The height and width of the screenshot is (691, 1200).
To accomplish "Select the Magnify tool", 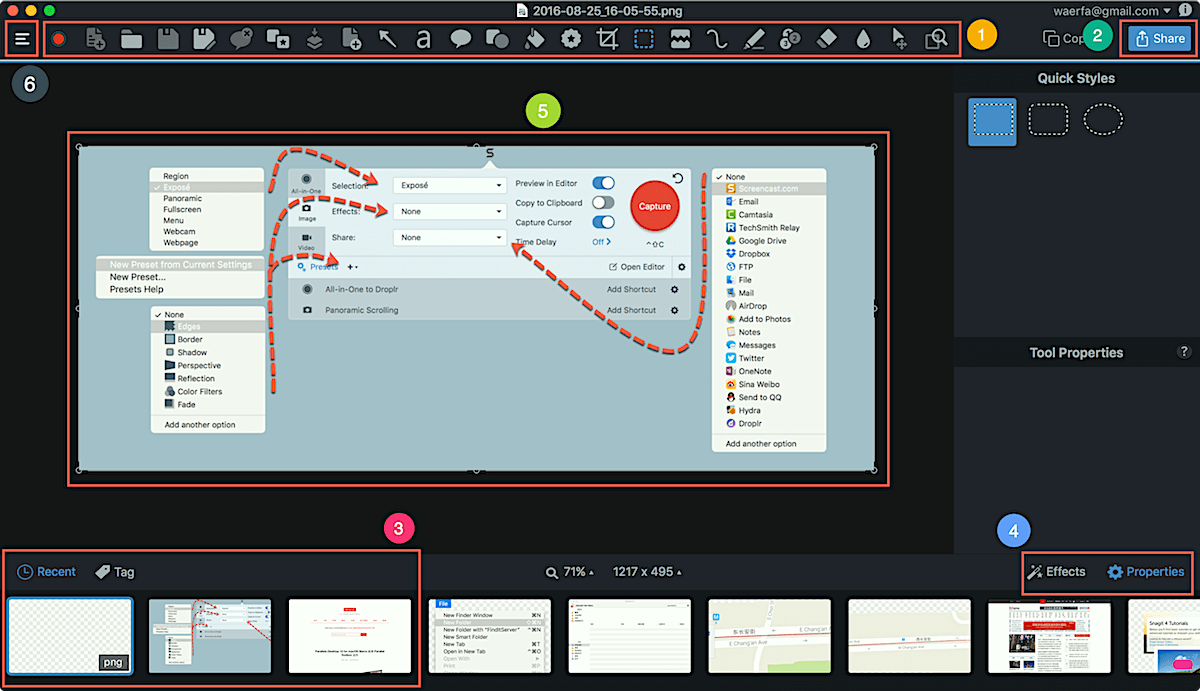I will point(936,40).
